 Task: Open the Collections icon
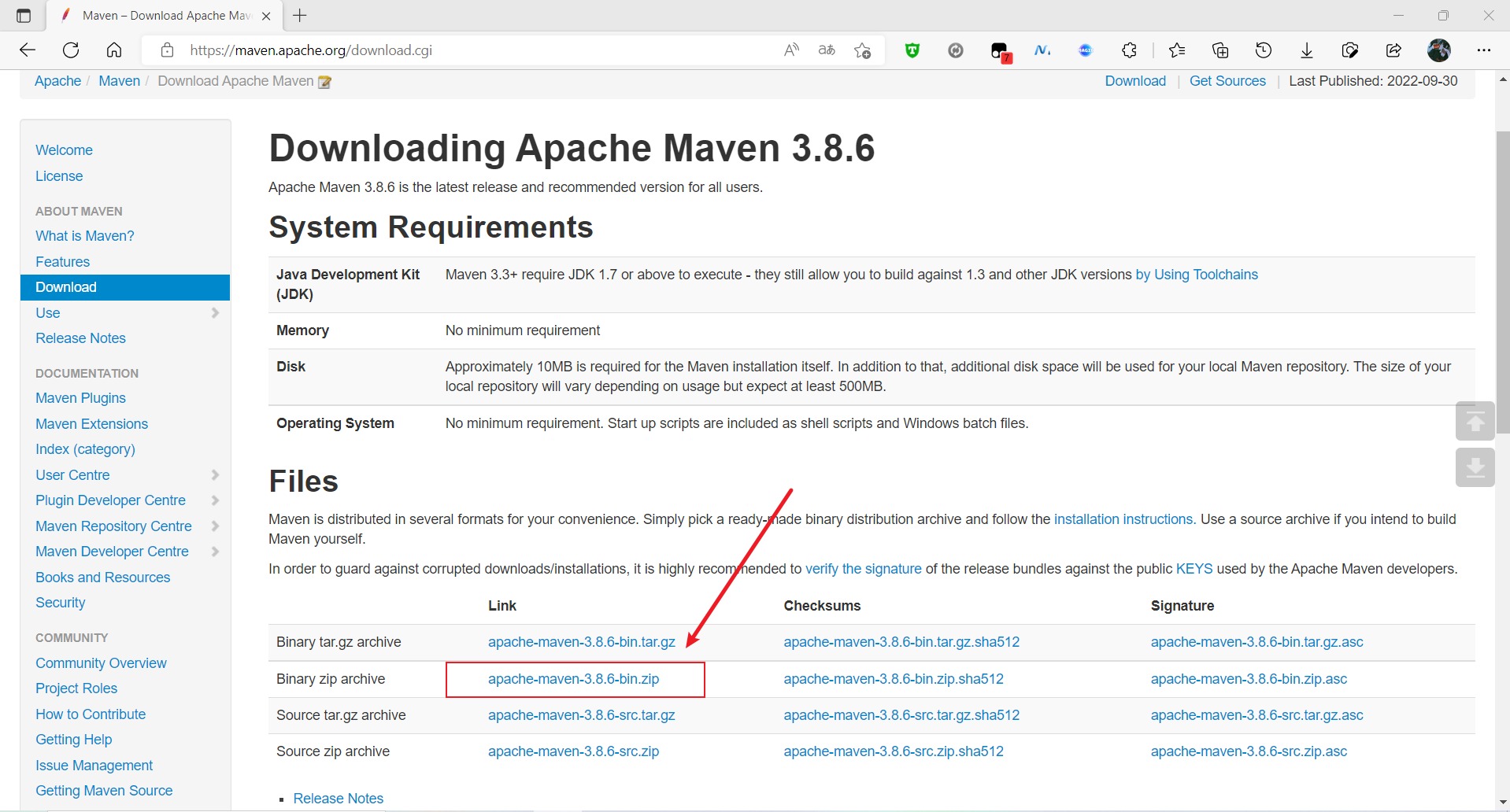click(1220, 50)
